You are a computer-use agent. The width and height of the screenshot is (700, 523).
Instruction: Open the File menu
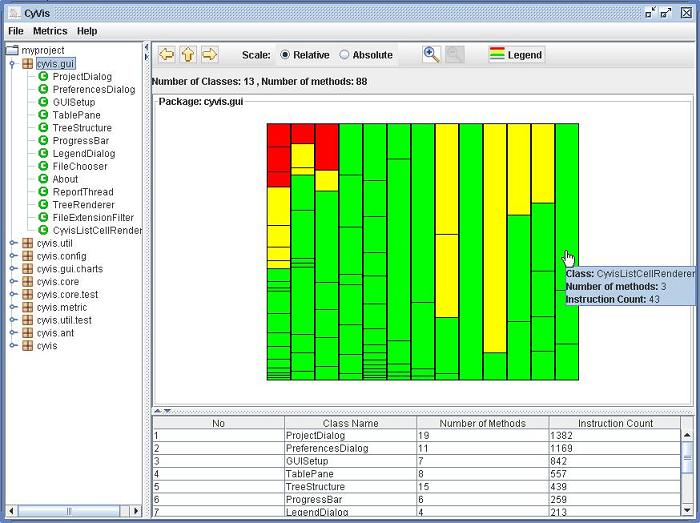(16, 31)
